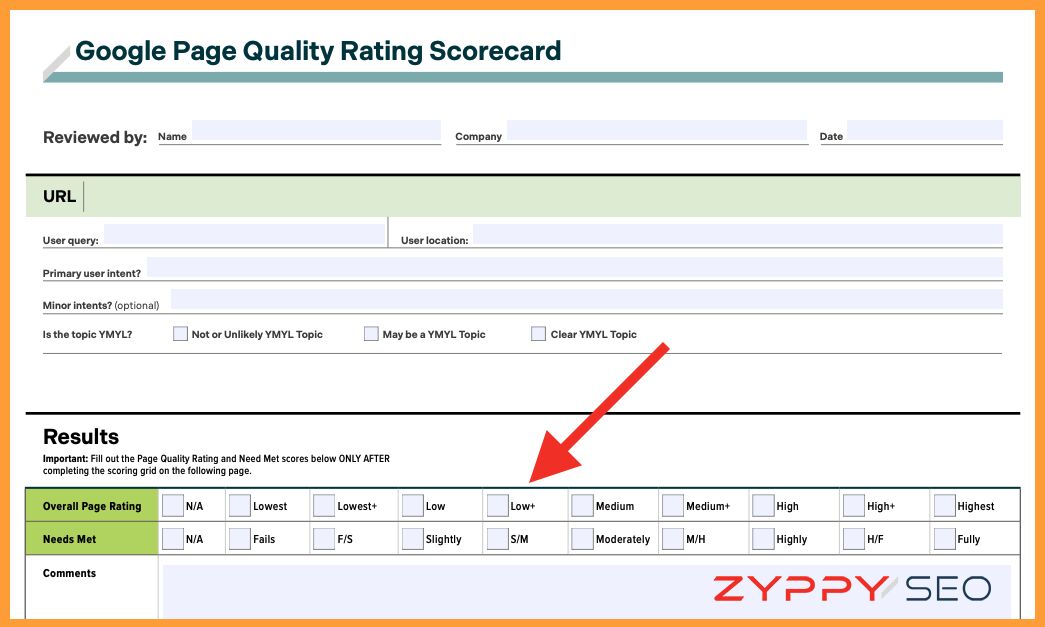The image size is (1045, 627).
Task: Click the Needs Met row label
Action: point(69,539)
